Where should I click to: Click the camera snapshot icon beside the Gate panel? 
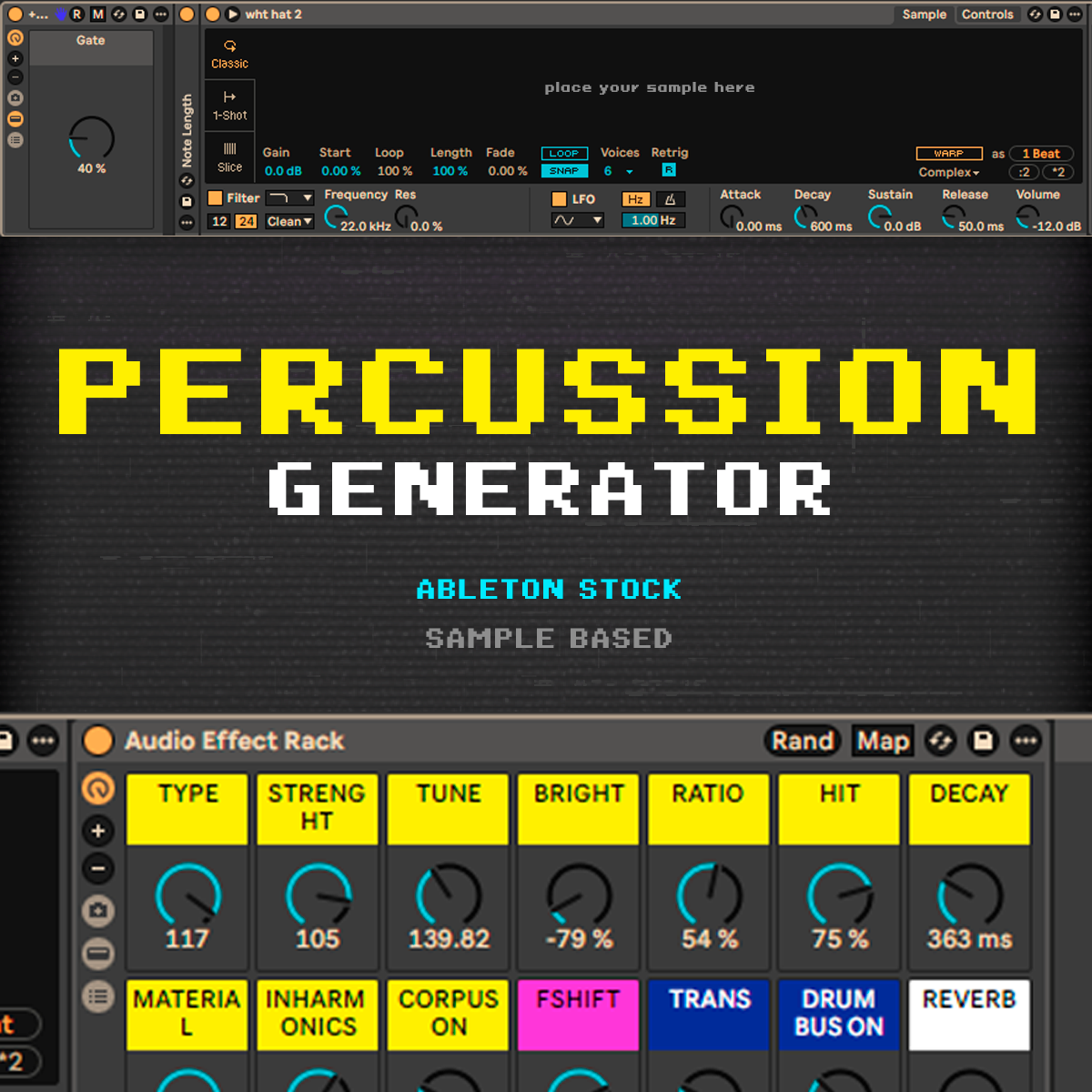15,97
